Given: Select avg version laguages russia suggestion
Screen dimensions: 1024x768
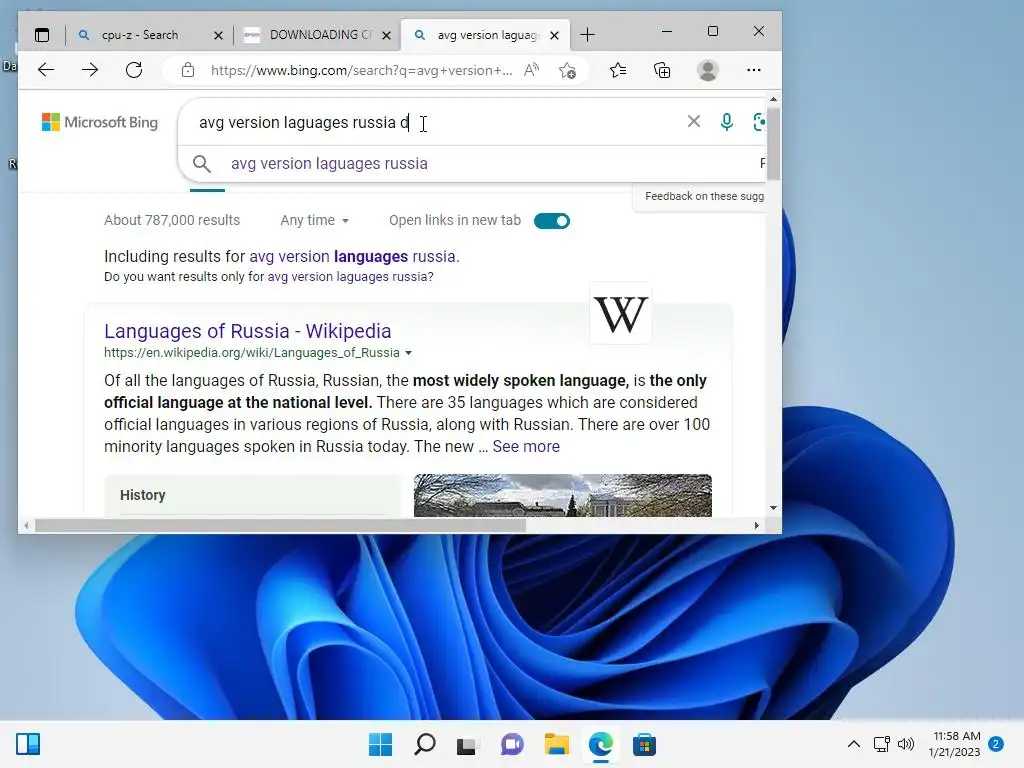Looking at the screenshot, I should click(x=329, y=164).
